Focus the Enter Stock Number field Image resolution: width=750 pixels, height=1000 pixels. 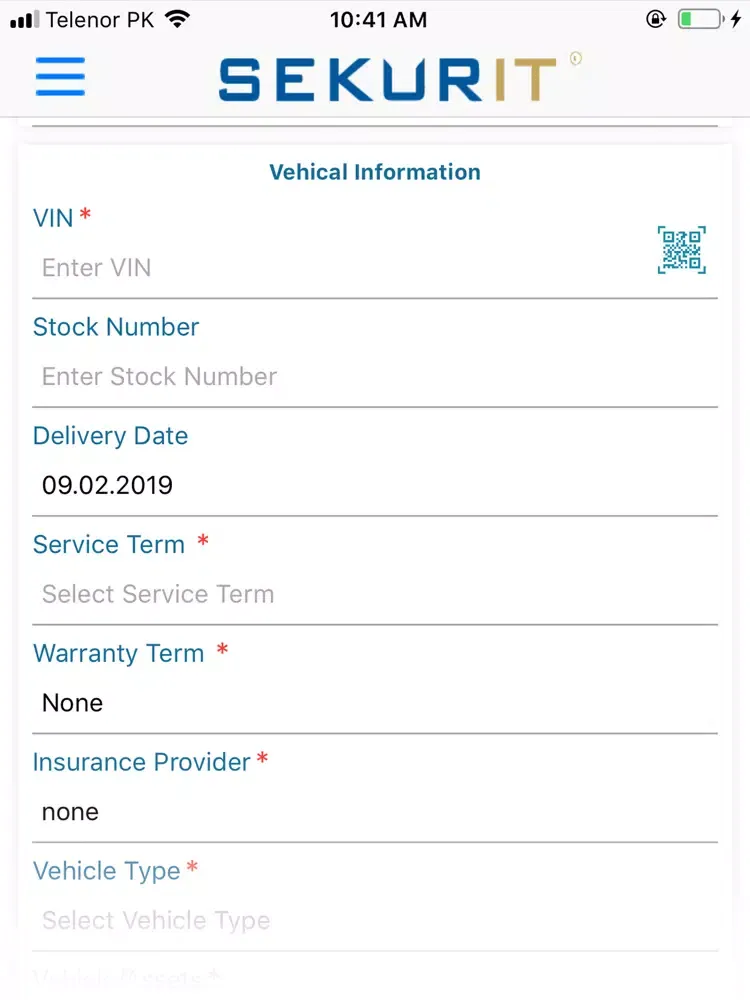point(375,377)
